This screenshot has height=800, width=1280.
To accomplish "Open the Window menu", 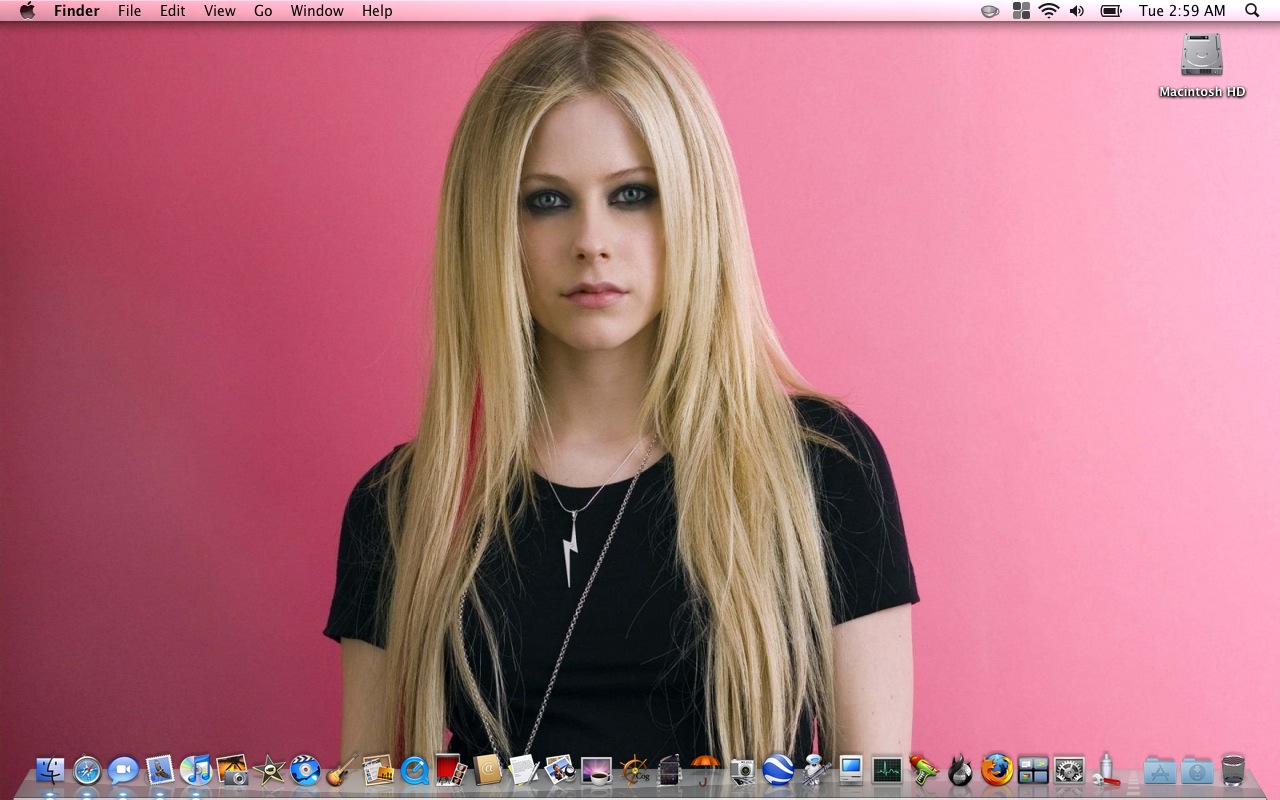I will (x=317, y=11).
